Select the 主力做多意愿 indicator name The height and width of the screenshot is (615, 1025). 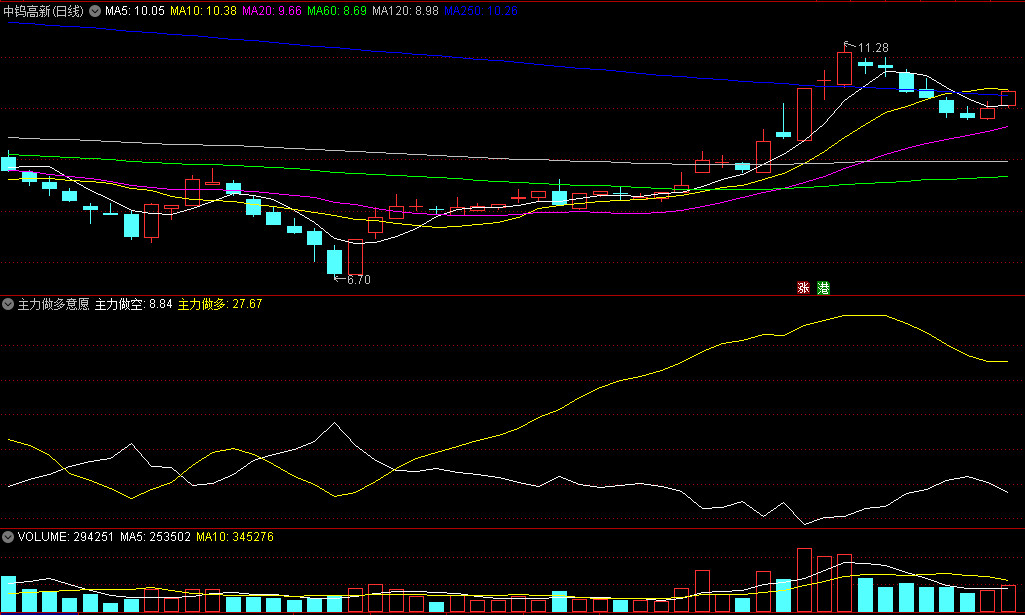(53, 304)
